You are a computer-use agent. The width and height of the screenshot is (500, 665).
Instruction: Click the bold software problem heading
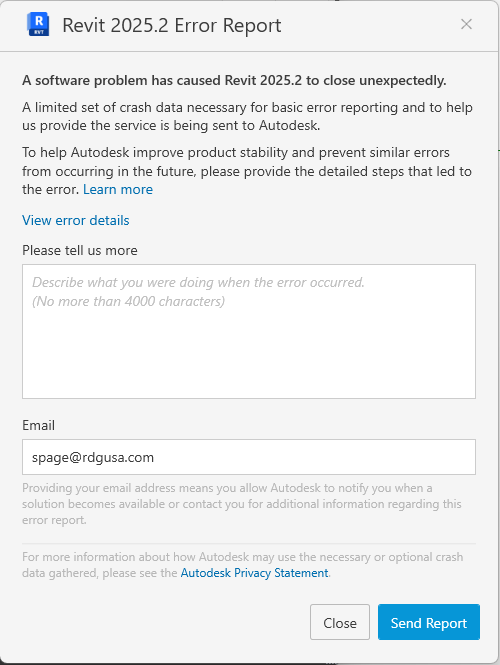coord(234,80)
